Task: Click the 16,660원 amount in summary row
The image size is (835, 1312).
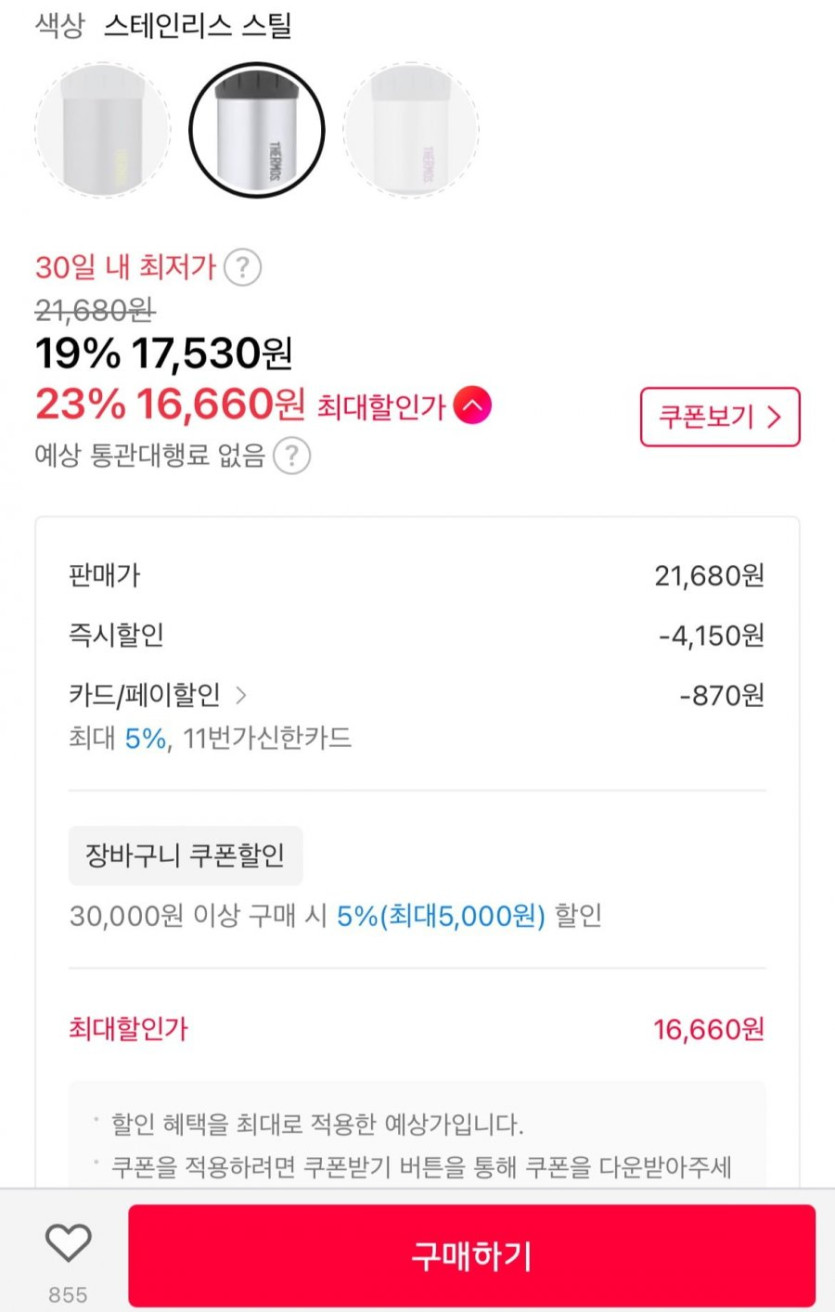Action: coord(708,1029)
